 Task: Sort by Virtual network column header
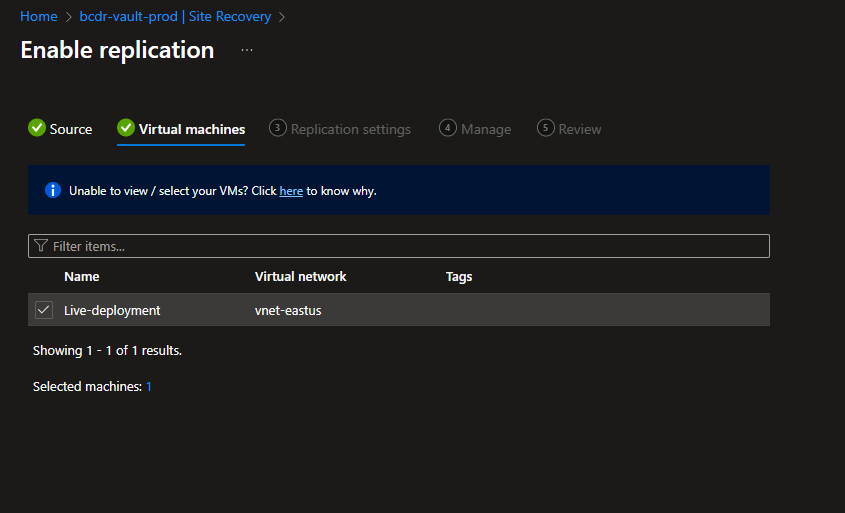point(301,276)
